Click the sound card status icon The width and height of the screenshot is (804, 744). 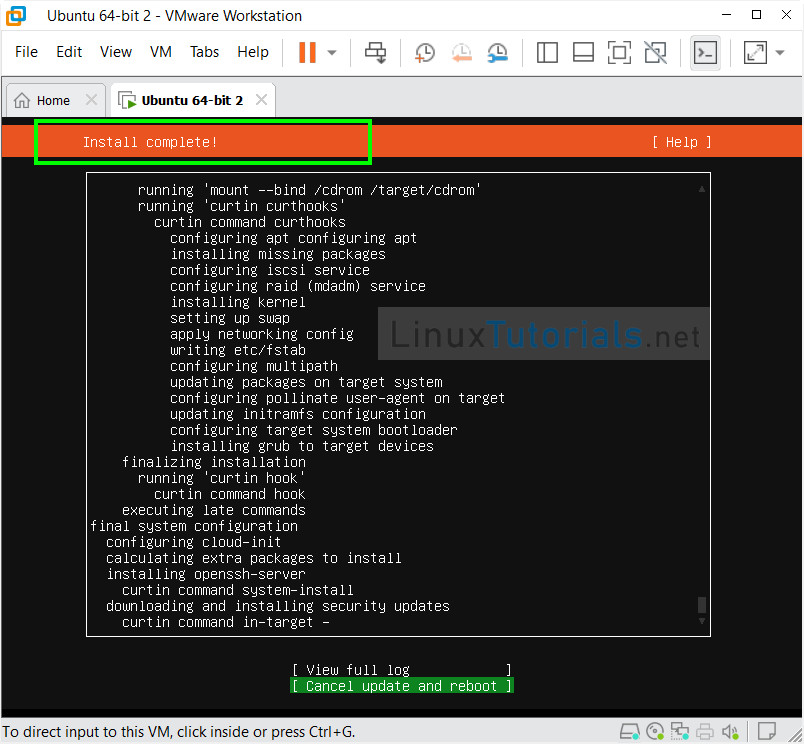[x=730, y=731]
